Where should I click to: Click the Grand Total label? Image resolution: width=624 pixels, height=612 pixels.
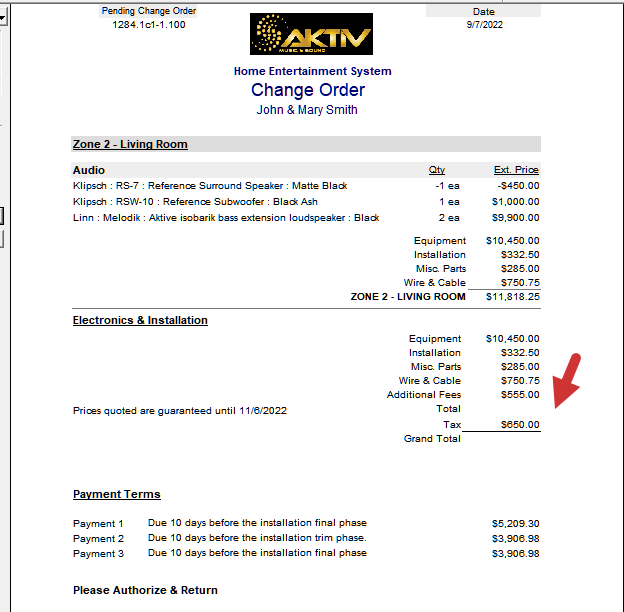pos(432,439)
